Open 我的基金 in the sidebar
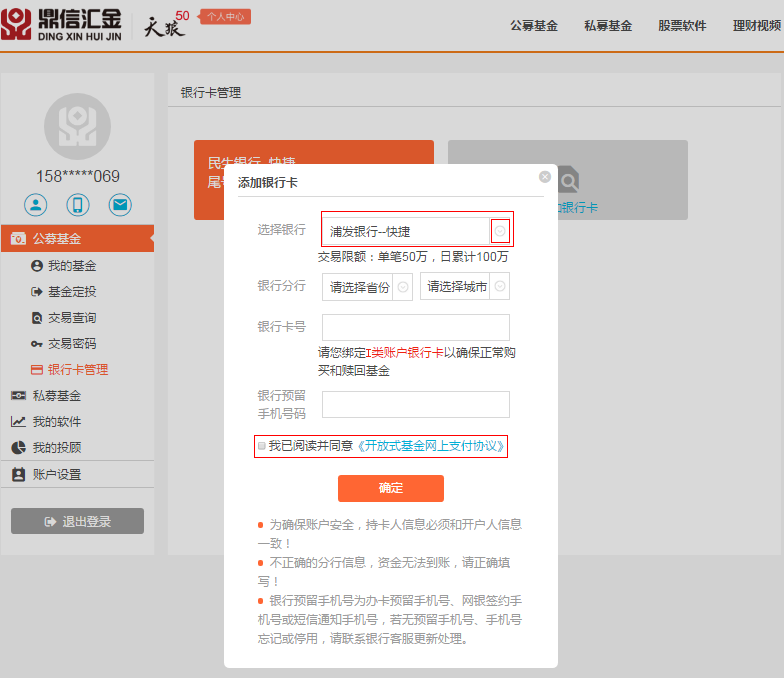 (x=72, y=266)
